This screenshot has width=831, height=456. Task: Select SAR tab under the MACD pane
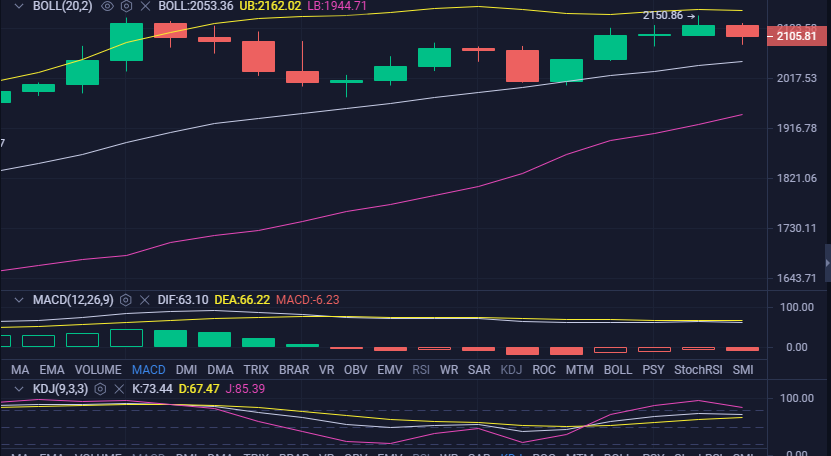pos(479,370)
